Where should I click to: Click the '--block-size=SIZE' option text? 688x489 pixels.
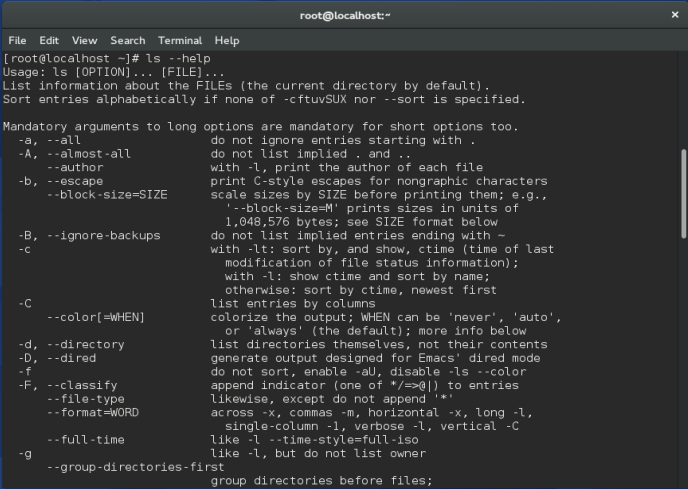[107, 194]
